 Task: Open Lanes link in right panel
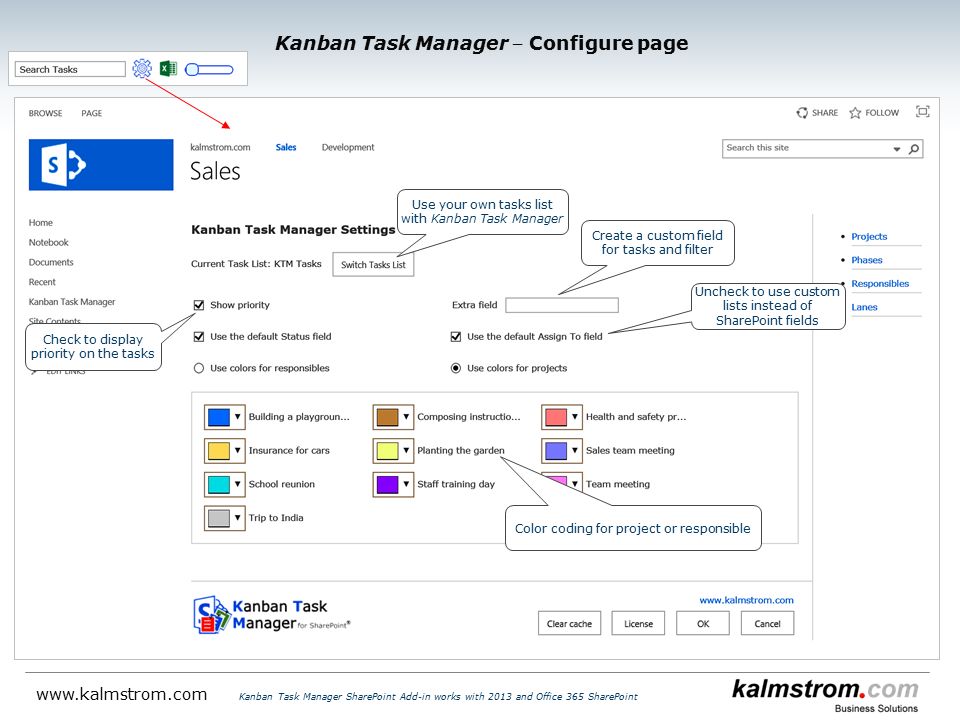(864, 307)
